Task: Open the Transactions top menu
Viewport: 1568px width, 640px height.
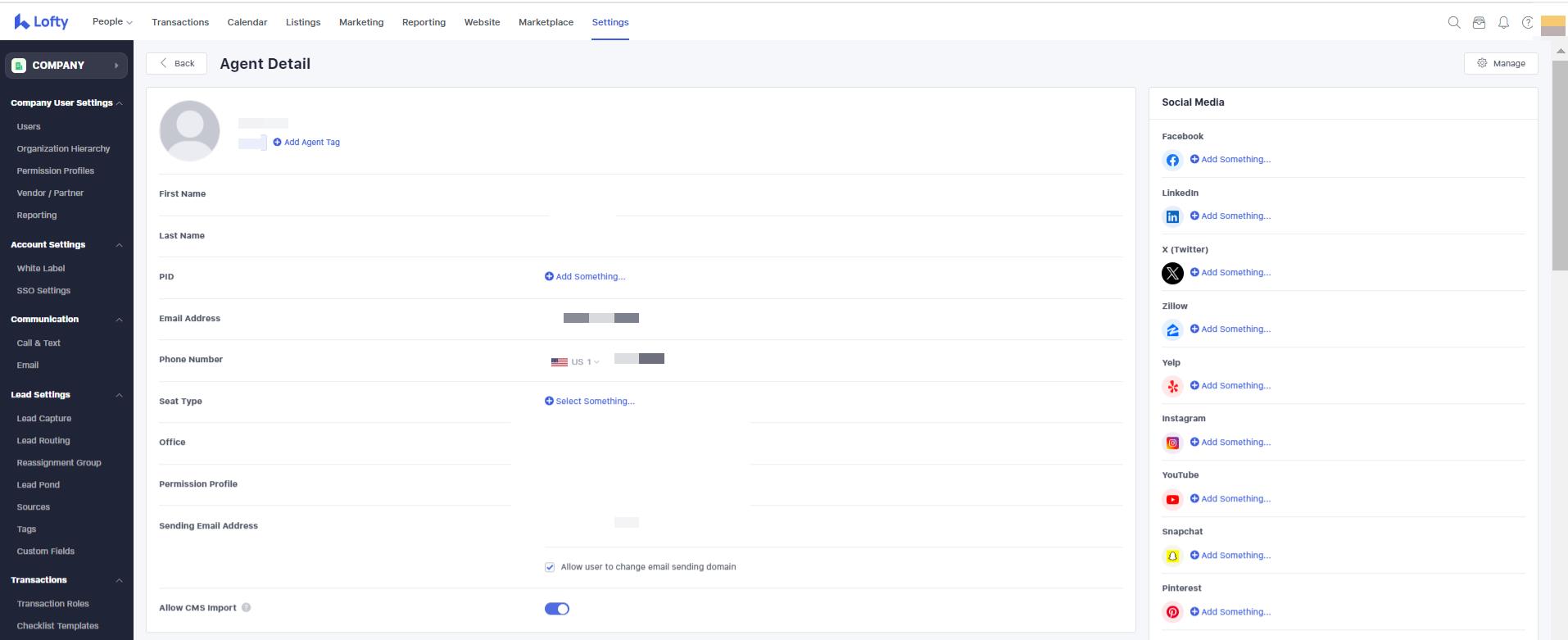Action: coord(180,22)
